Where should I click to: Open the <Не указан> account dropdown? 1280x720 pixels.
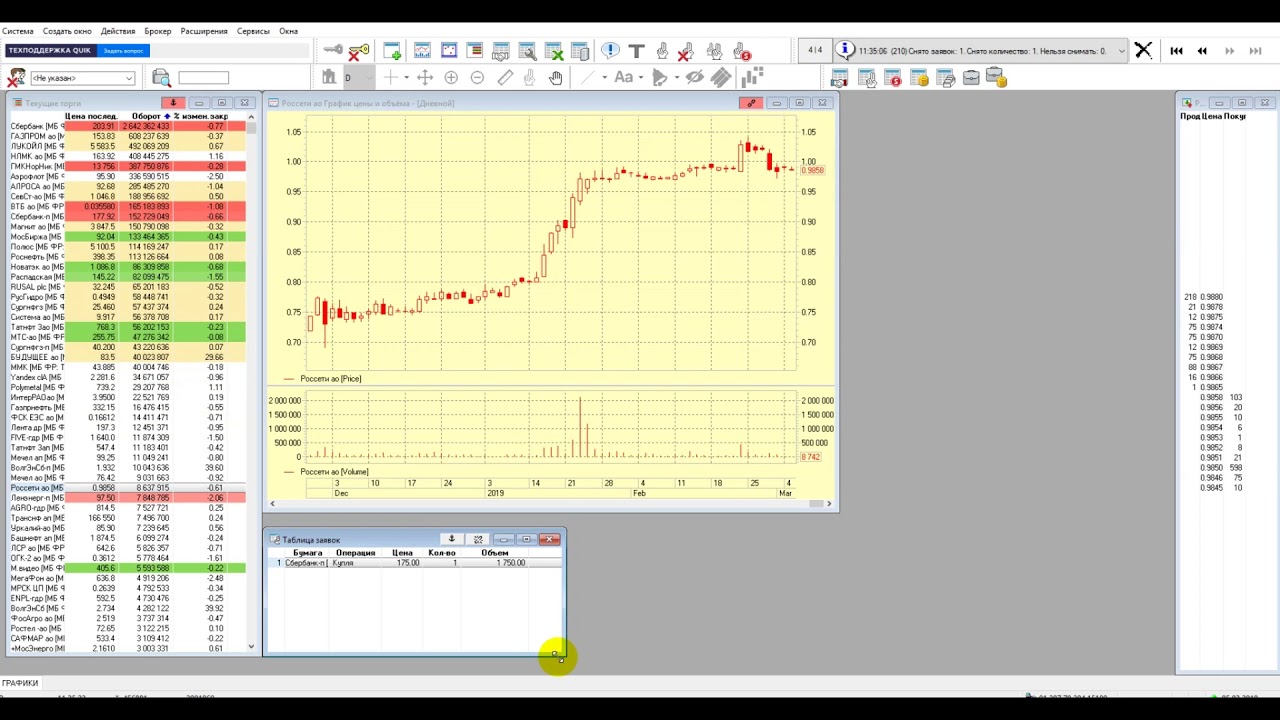(x=83, y=78)
